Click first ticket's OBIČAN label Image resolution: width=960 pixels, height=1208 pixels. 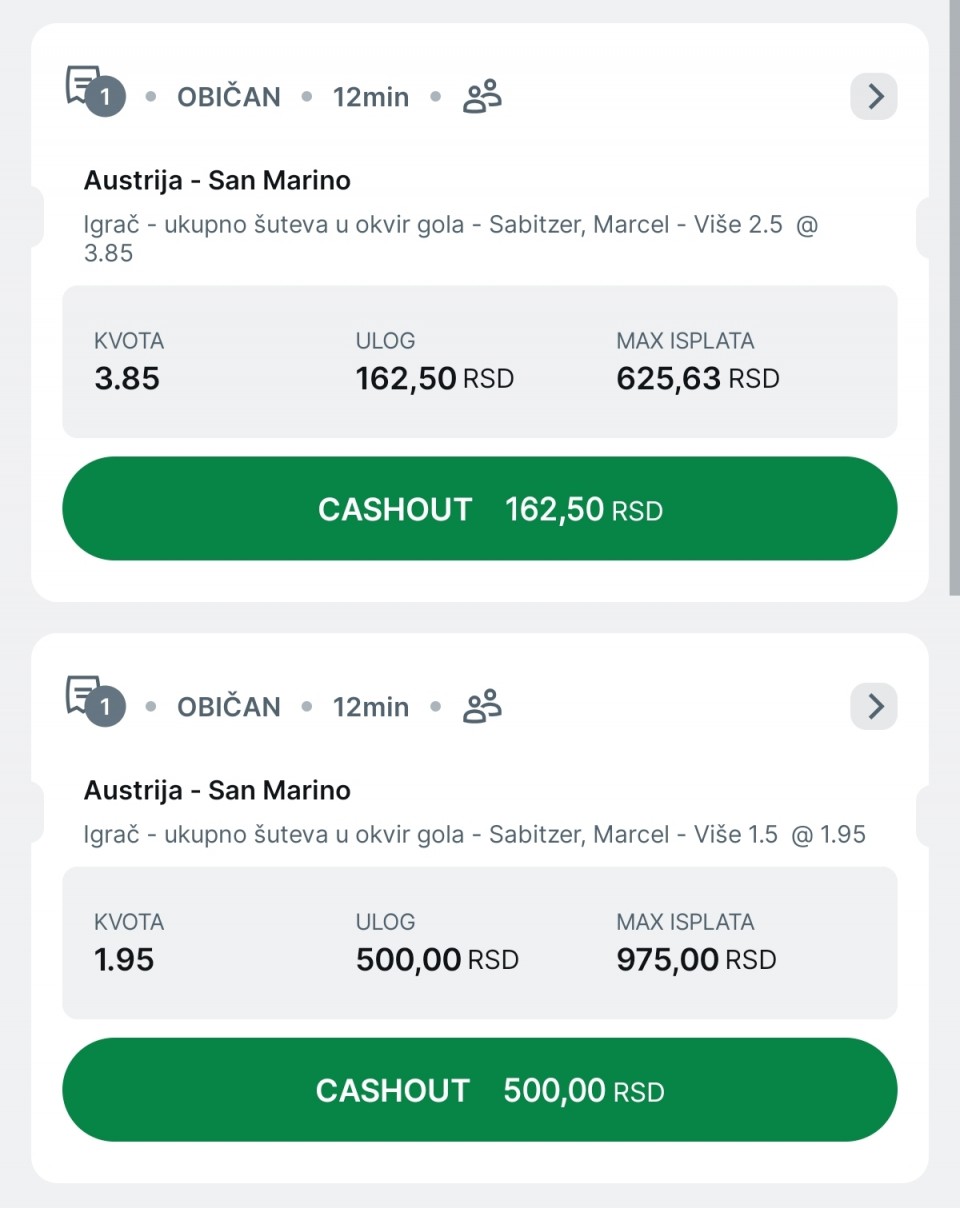(x=229, y=97)
